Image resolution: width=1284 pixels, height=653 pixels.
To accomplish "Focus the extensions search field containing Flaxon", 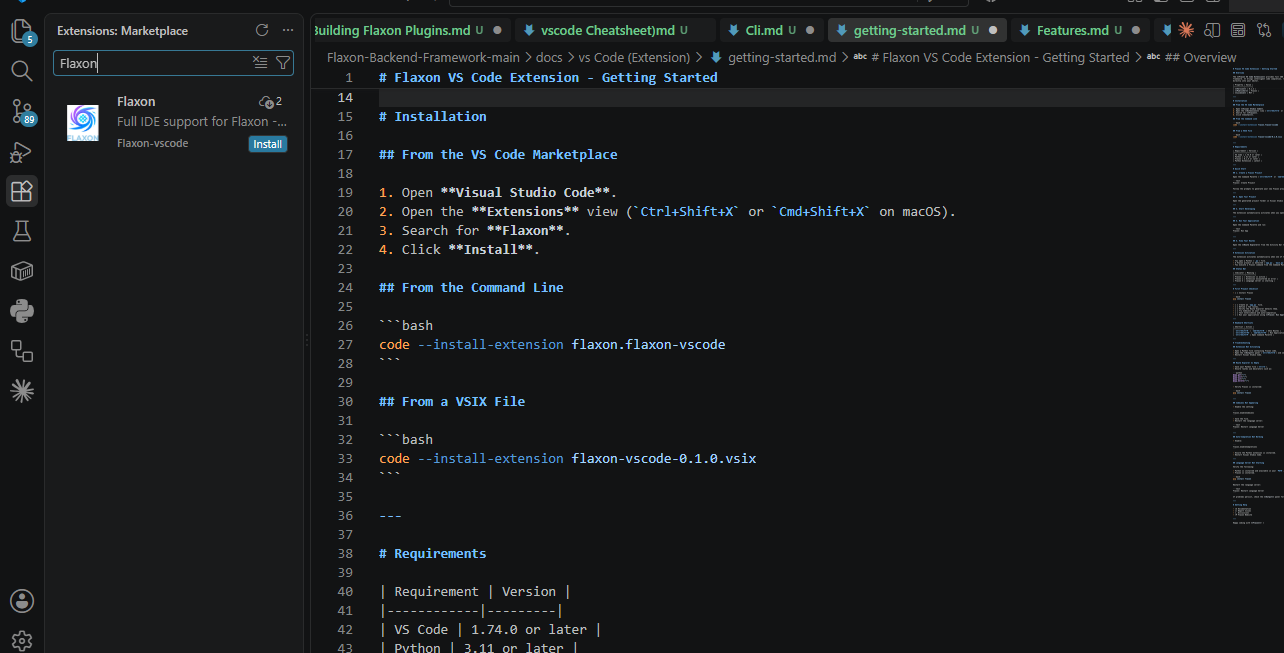I will [x=152, y=63].
